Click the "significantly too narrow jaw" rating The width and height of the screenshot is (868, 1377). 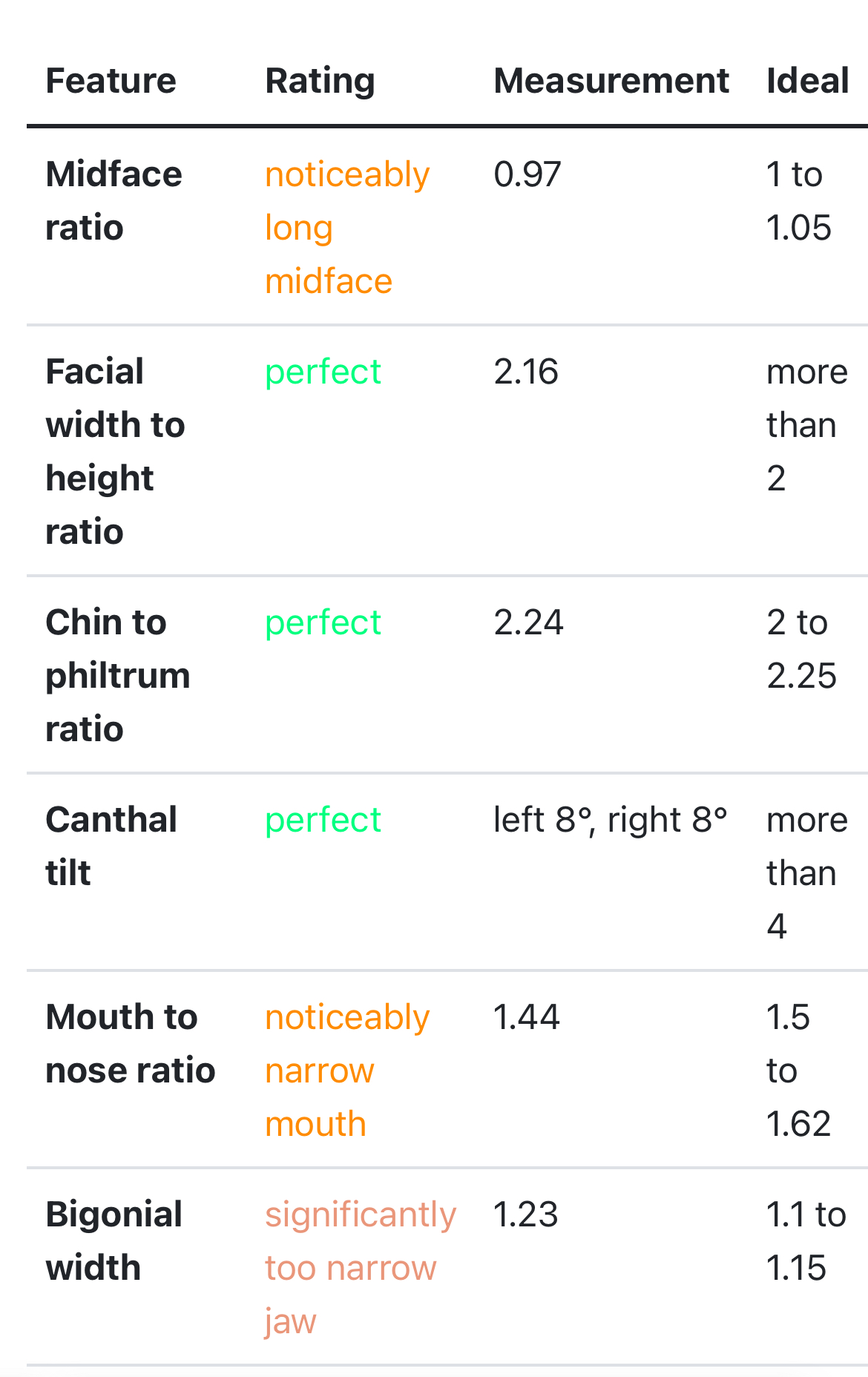[360, 1267]
